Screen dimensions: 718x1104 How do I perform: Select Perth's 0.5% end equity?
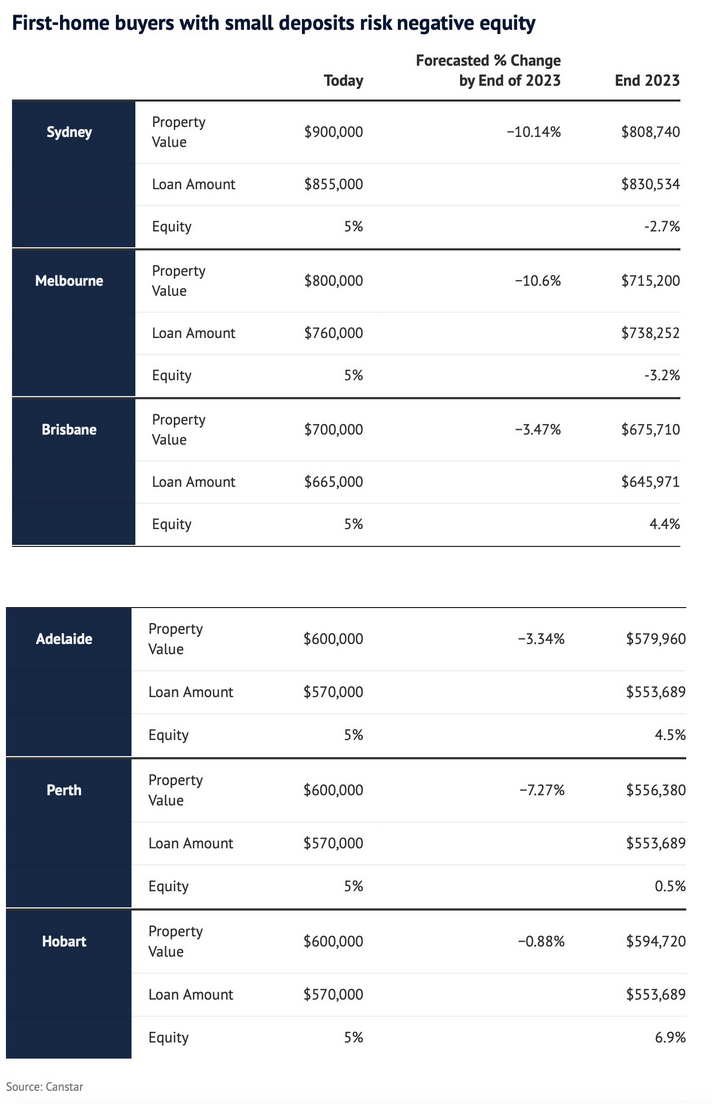coord(670,886)
